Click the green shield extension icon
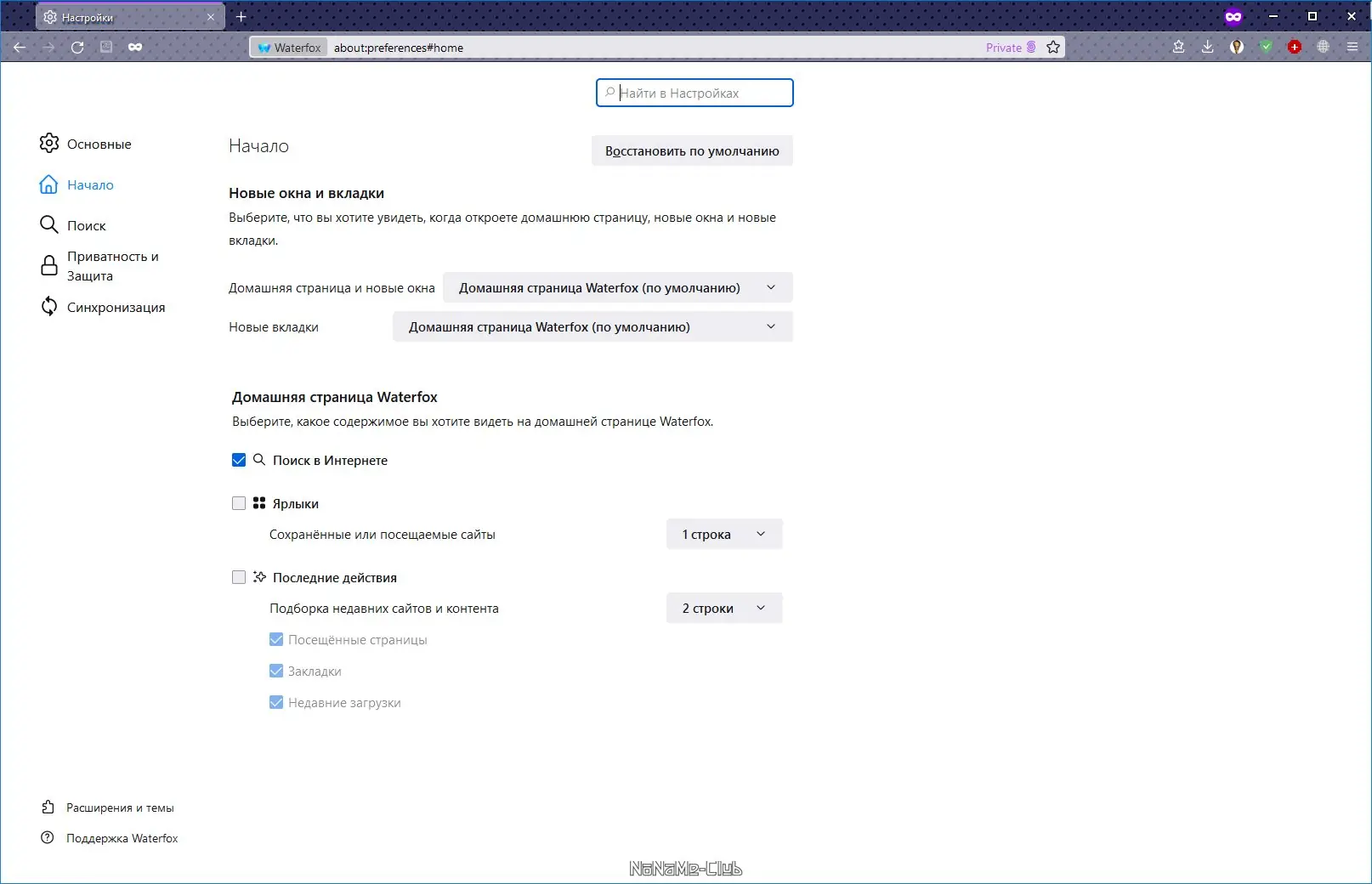Screen dimensions: 1372x884 point(1266,48)
